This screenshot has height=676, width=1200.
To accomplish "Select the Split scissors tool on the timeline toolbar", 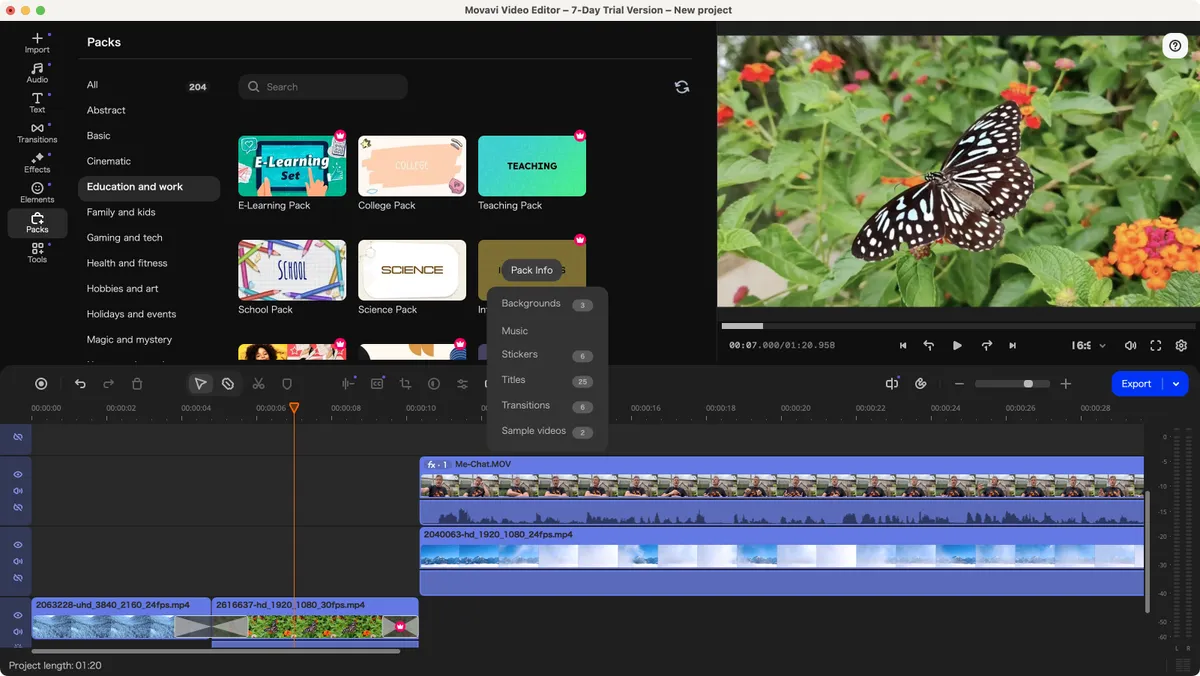I will 258,383.
